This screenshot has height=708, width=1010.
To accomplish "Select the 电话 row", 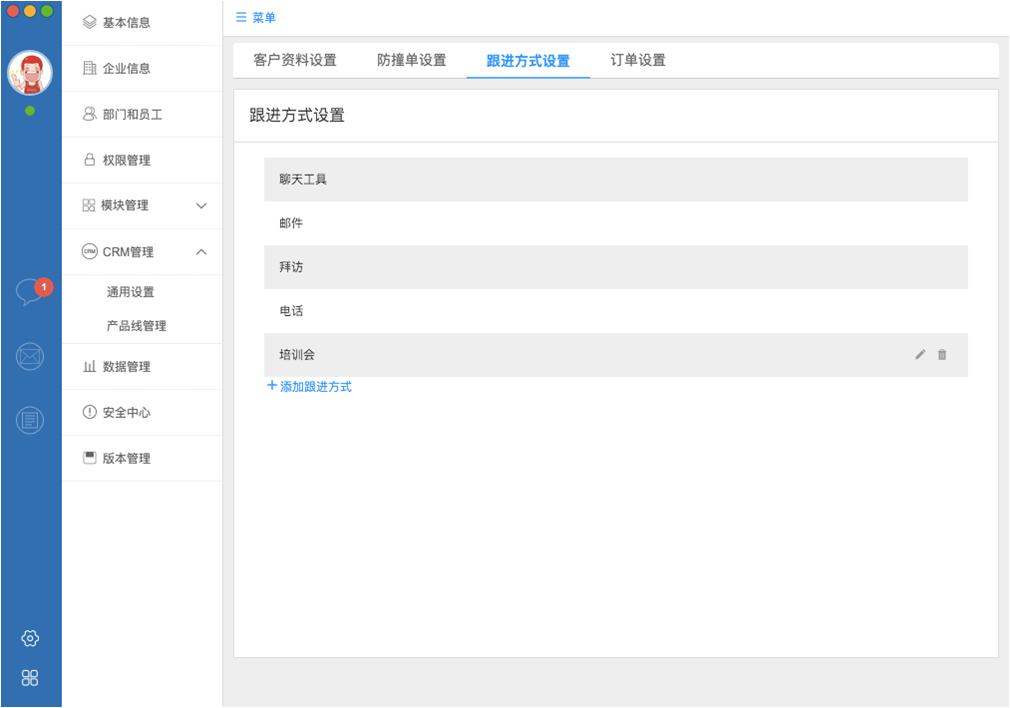I will 616,311.
